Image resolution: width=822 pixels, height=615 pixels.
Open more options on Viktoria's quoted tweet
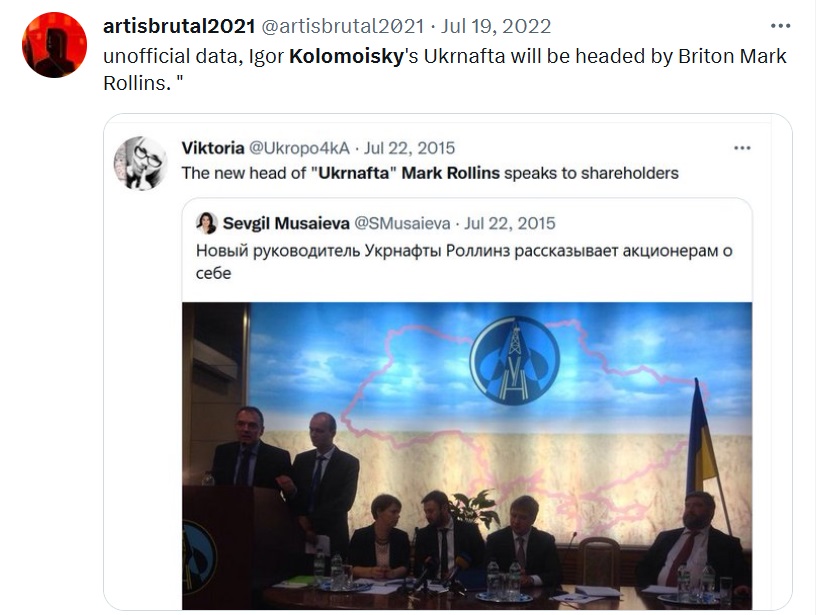(742, 148)
